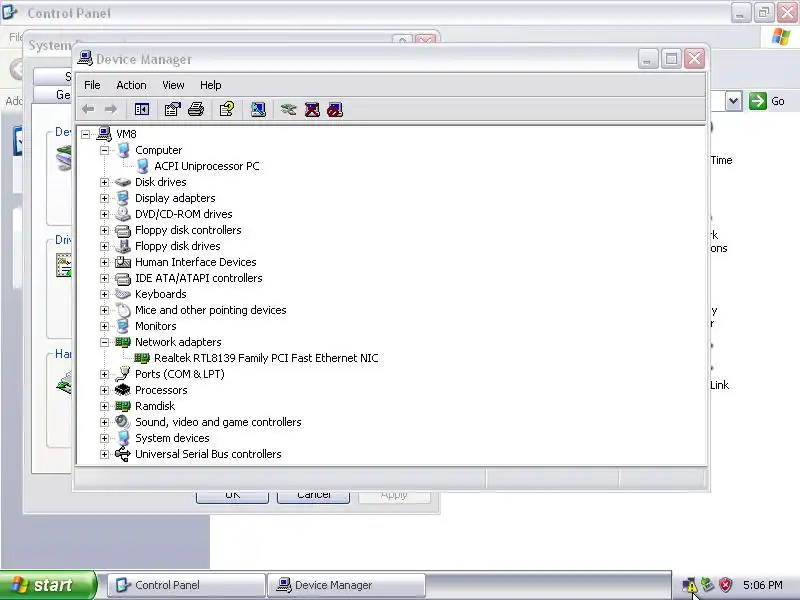
Task: Click the Update Driver toolbar icon
Action: [x=289, y=109]
